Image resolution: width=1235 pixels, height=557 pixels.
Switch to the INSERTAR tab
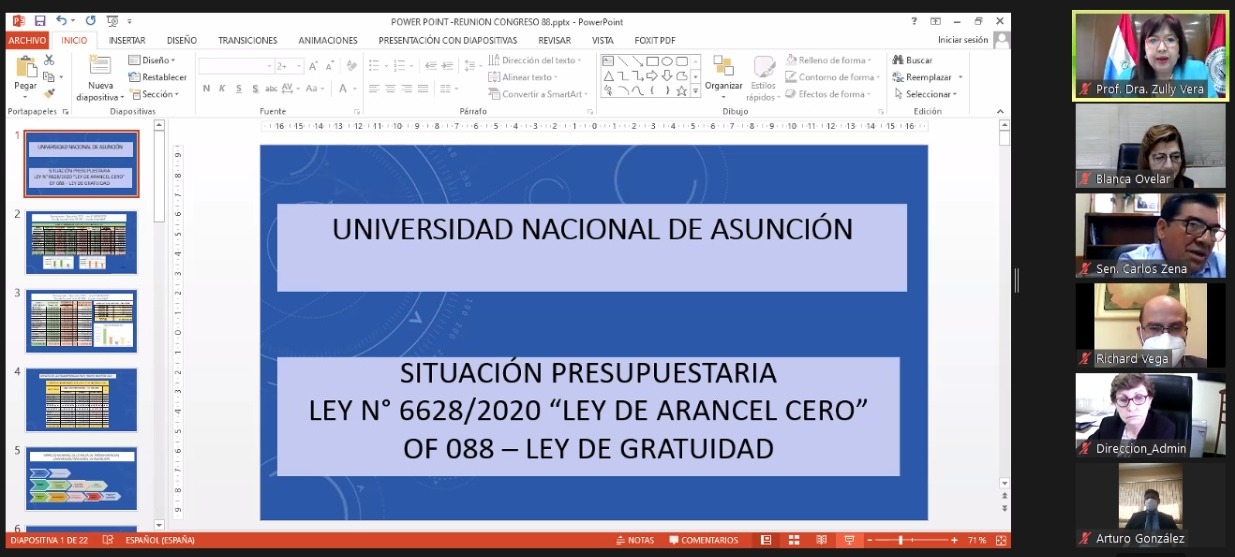coord(127,40)
